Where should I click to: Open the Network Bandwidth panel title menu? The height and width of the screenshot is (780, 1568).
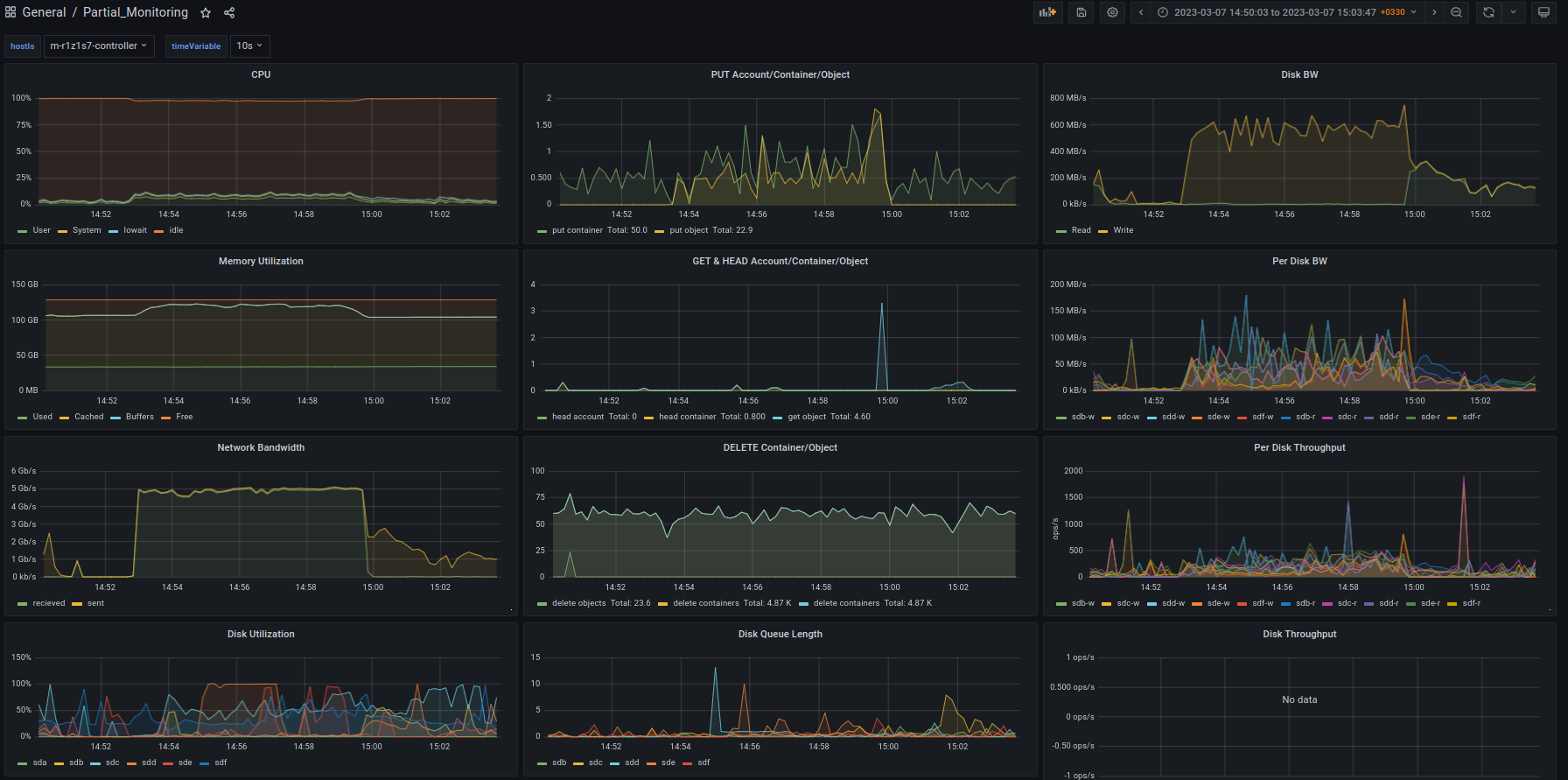[261, 447]
